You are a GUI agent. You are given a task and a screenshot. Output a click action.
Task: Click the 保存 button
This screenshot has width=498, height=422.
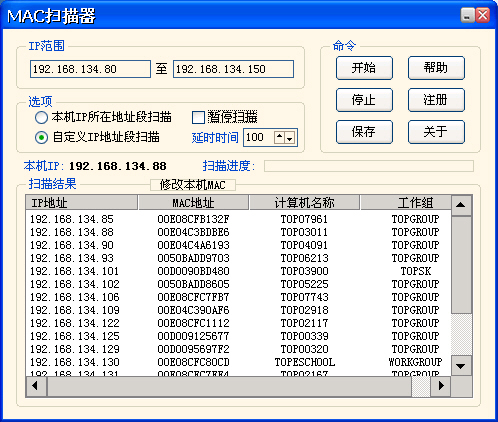point(364,132)
